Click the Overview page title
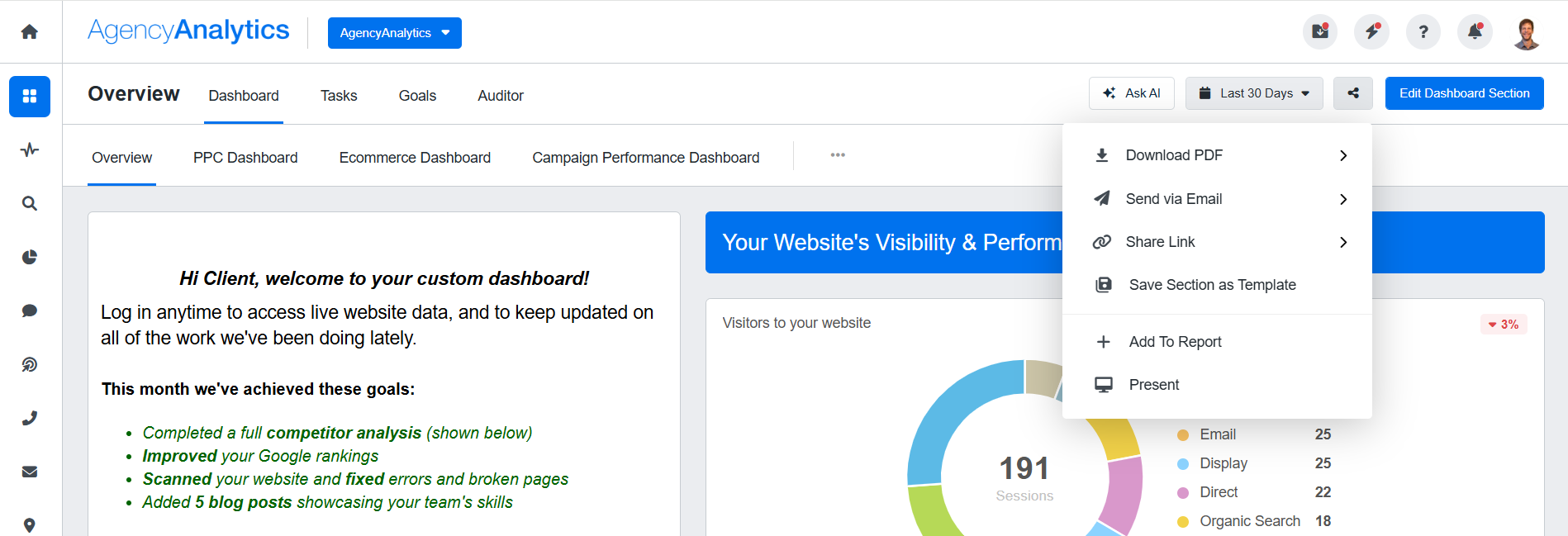 (x=134, y=94)
